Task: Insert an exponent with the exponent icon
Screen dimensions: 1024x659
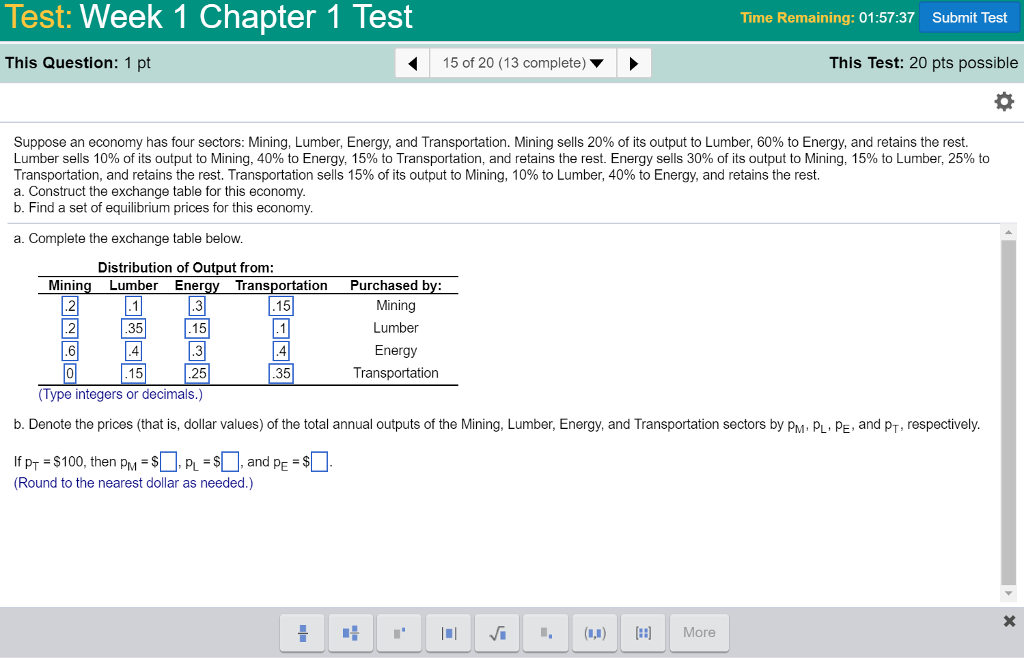Action: [x=399, y=632]
